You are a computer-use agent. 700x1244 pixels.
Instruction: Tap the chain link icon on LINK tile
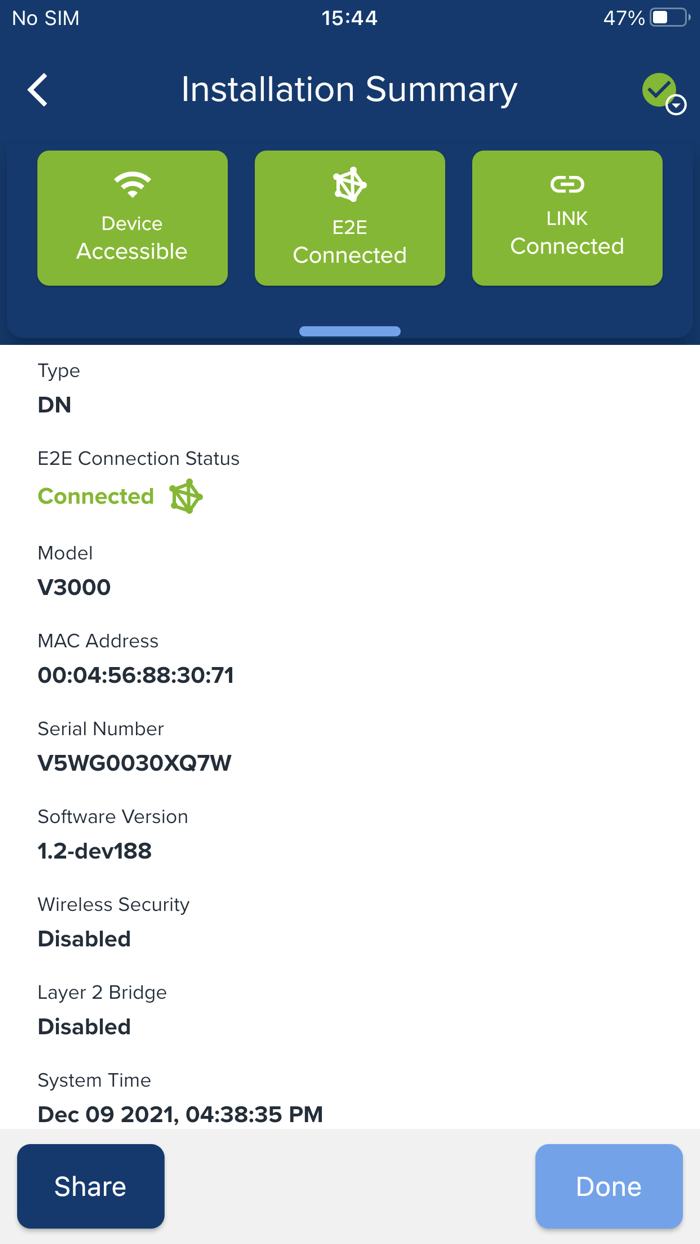pyautogui.click(x=567, y=184)
